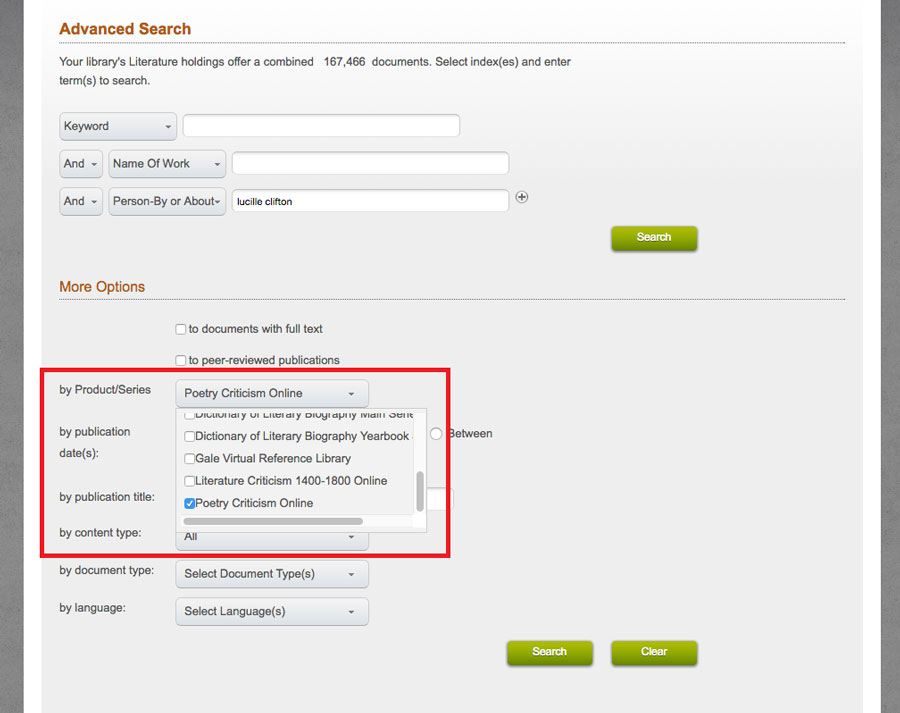900x713 pixels.
Task: Collapse the Product/Series dropdown
Action: [x=271, y=393]
